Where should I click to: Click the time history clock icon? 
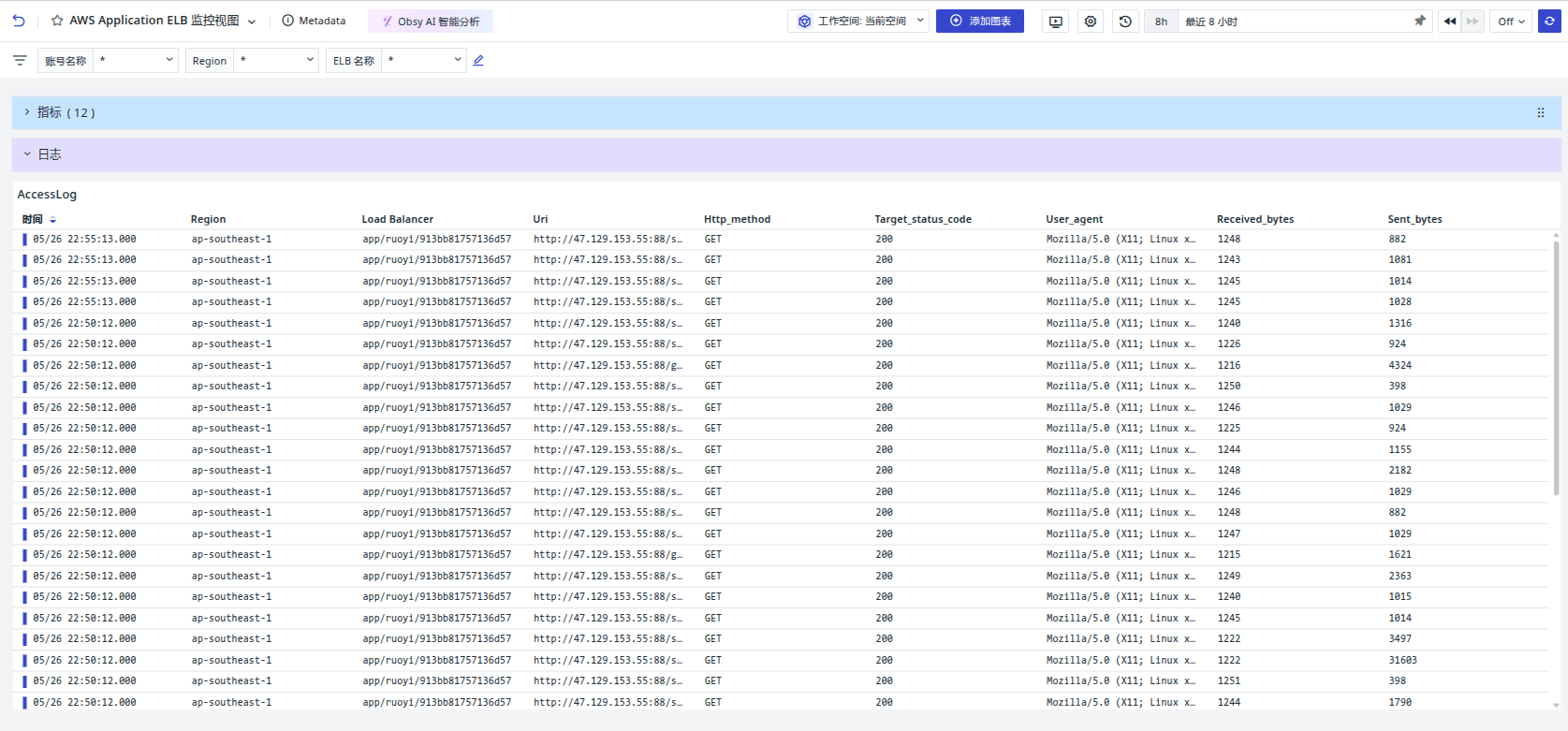coord(1125,22)
